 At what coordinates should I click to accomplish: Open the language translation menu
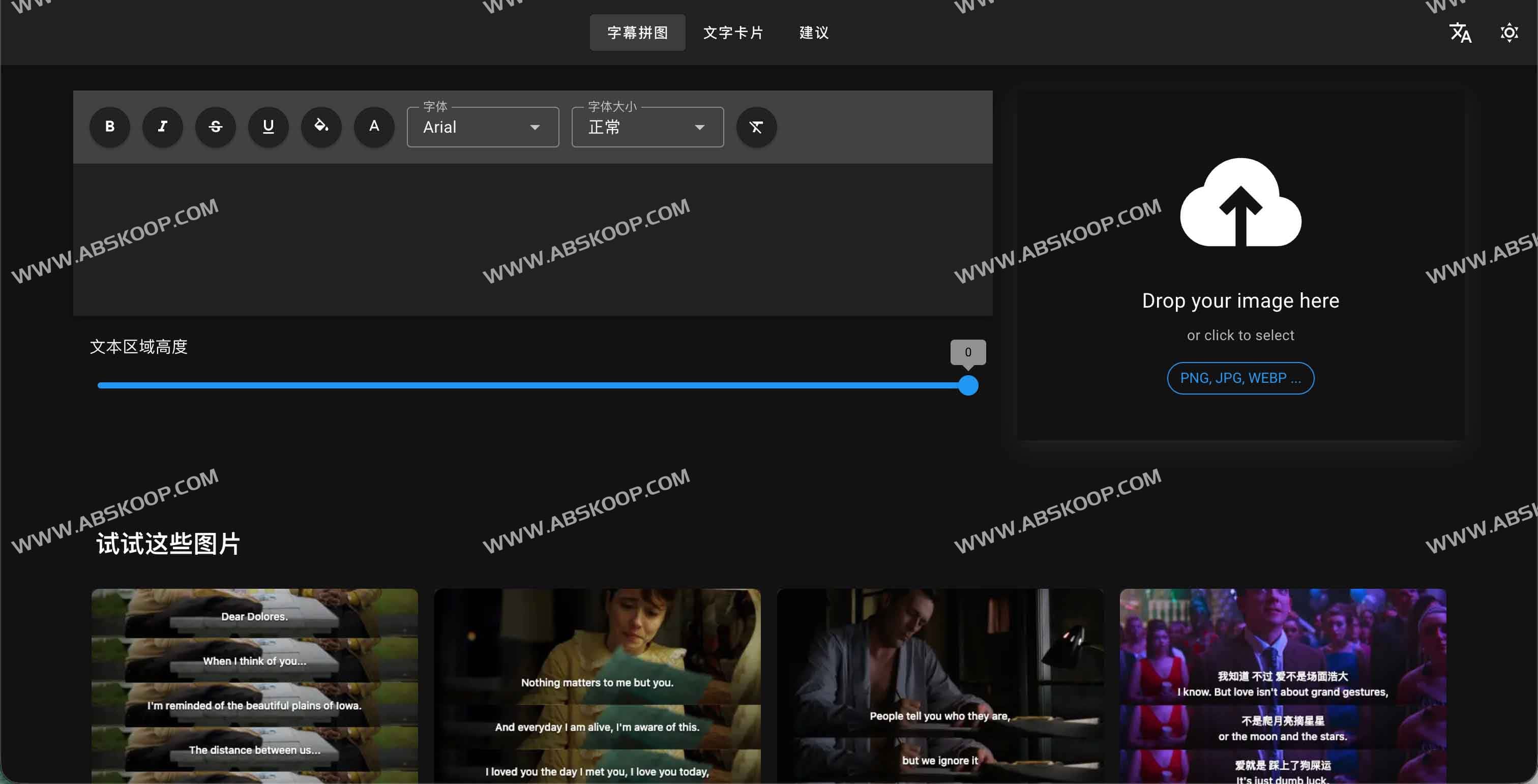(x=1460, y=32)
